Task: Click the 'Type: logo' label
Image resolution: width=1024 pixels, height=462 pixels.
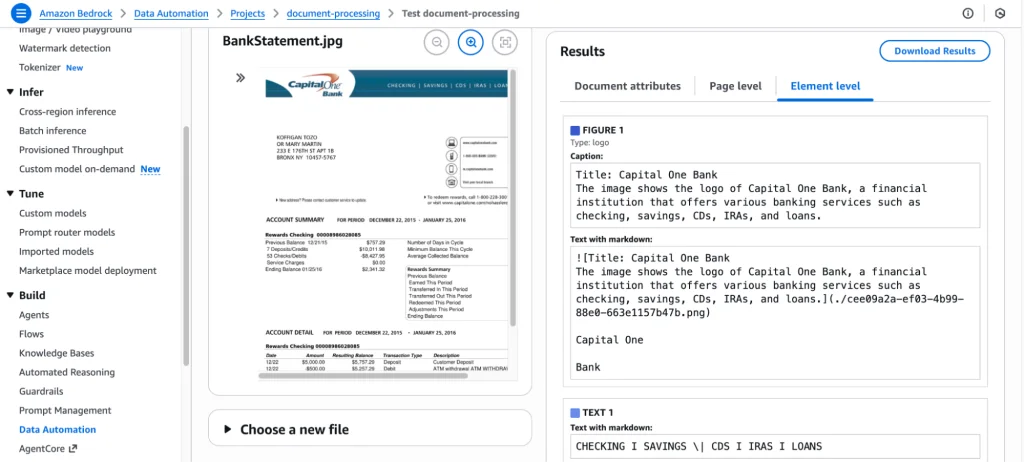Action: point(590,142)
